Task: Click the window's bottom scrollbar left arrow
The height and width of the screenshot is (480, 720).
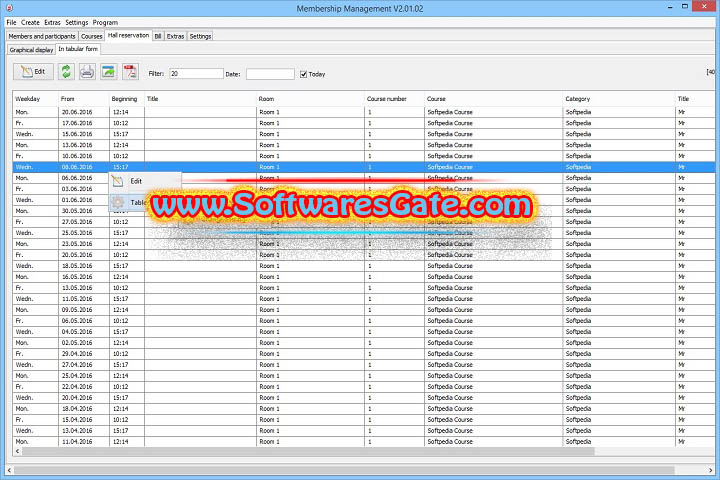Action: pyautogui.click(x=9, y=470)
